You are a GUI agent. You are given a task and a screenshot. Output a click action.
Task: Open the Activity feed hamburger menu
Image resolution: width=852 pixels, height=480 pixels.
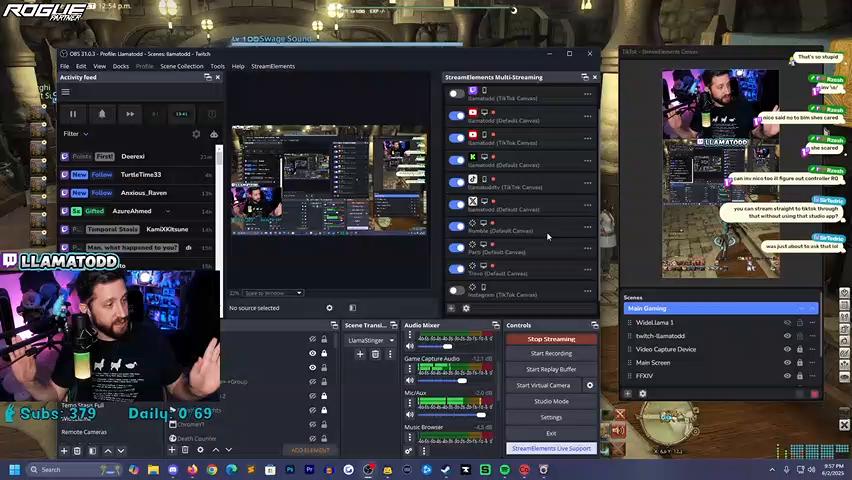[x=66, y=92]
